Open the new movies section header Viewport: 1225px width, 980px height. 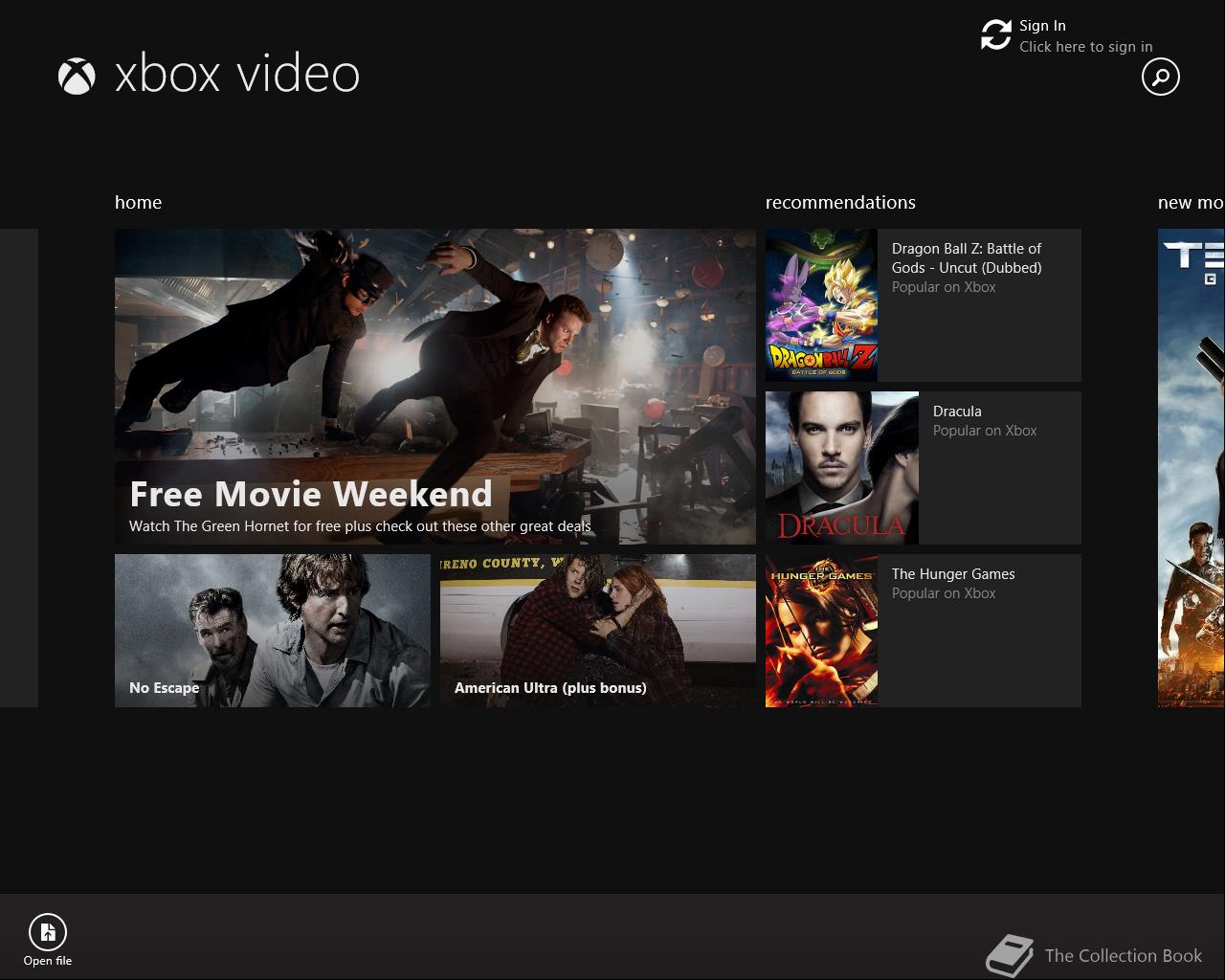pos(1191,202)
